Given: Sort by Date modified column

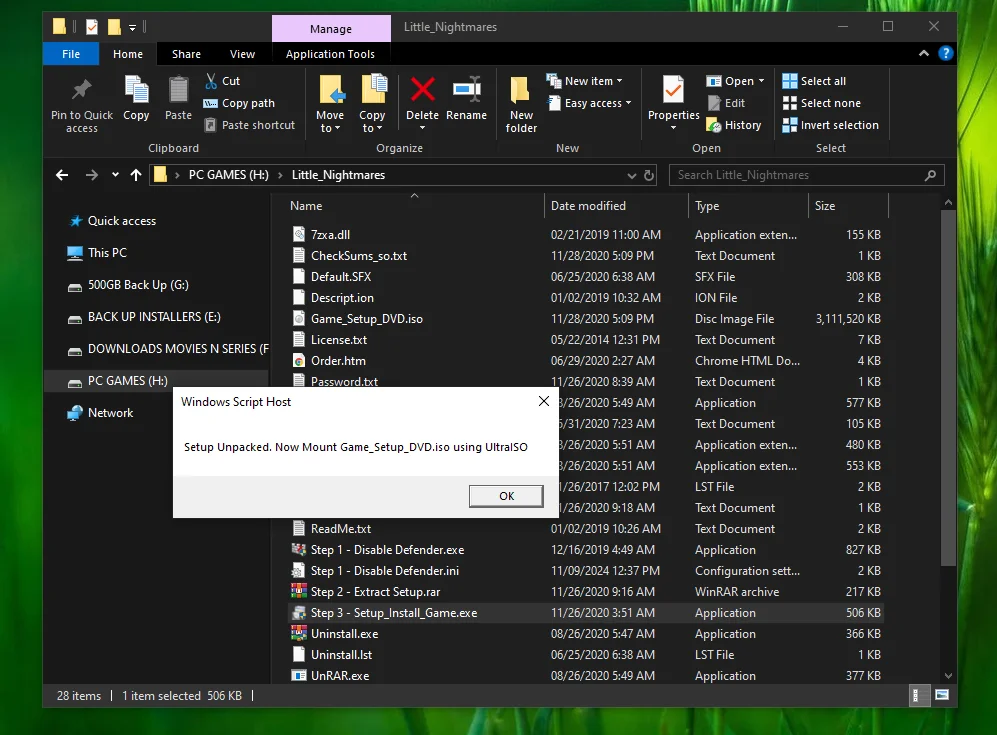Looking at the screenshot, I should (x=615, y=206).
